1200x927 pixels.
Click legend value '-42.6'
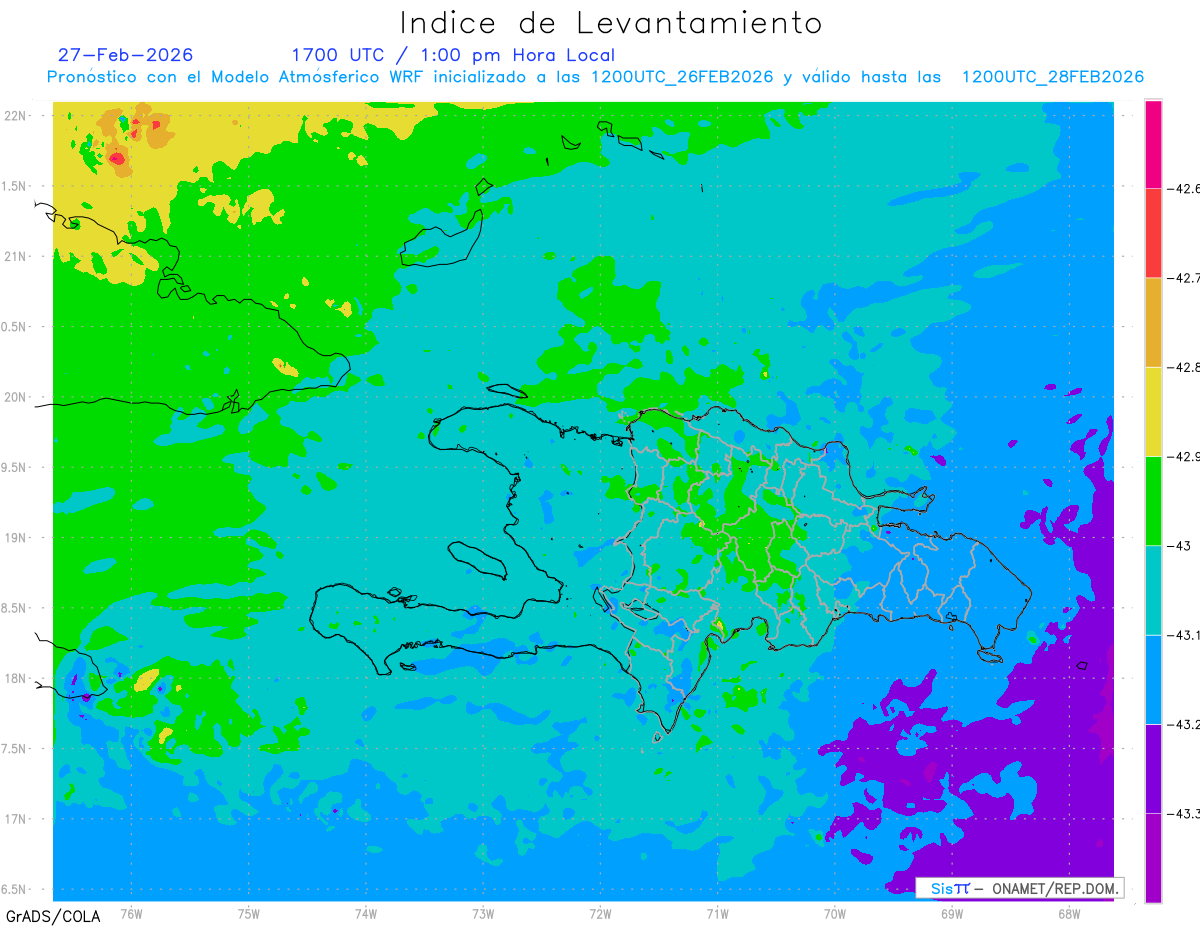coord(1184,187)
